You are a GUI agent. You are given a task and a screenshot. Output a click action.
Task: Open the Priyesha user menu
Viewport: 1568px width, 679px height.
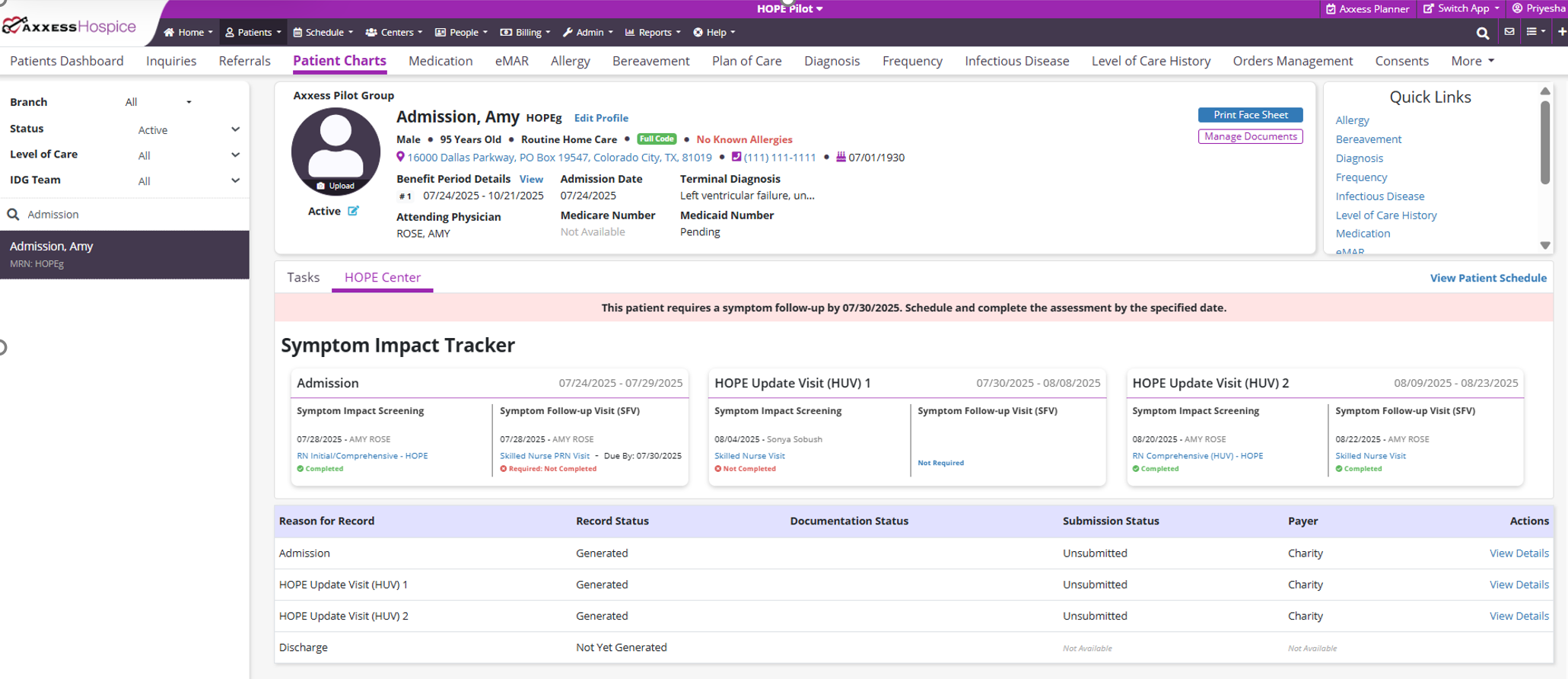point(1539,8)
